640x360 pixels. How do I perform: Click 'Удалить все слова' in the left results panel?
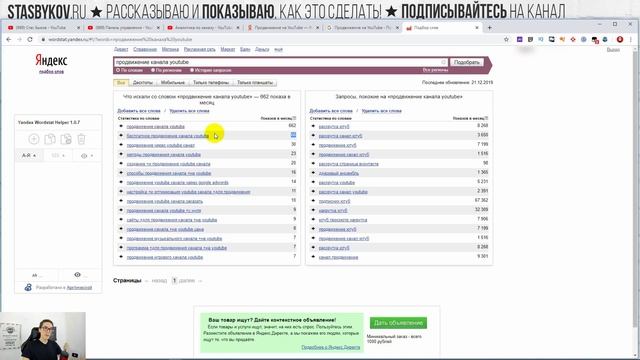pos(189,111)
